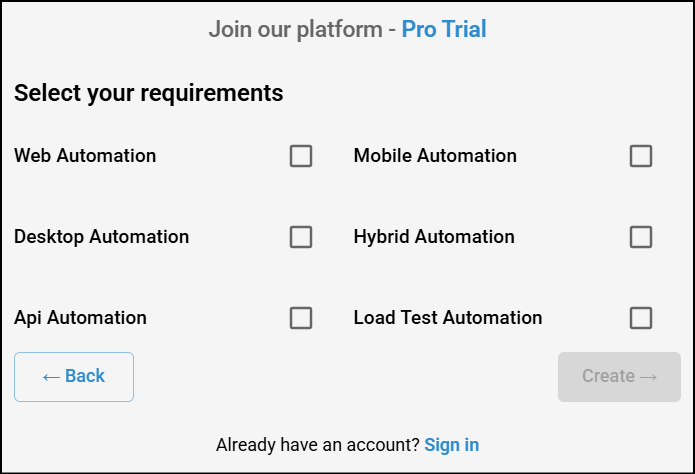Enable the Mobile Automation checkbox

pyautogui.click(x=641, y=156)
